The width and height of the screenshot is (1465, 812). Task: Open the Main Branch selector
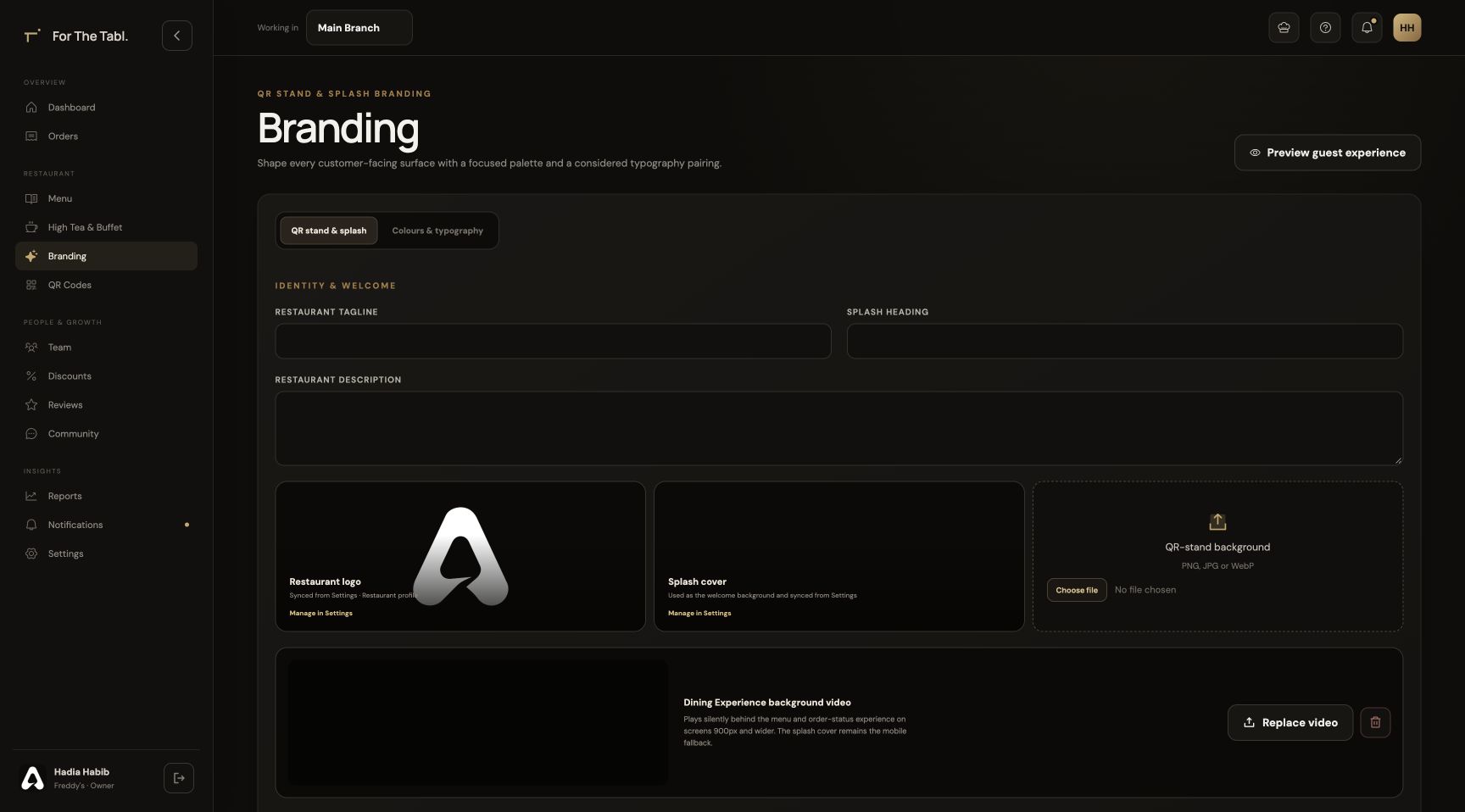tap(359, 28)
